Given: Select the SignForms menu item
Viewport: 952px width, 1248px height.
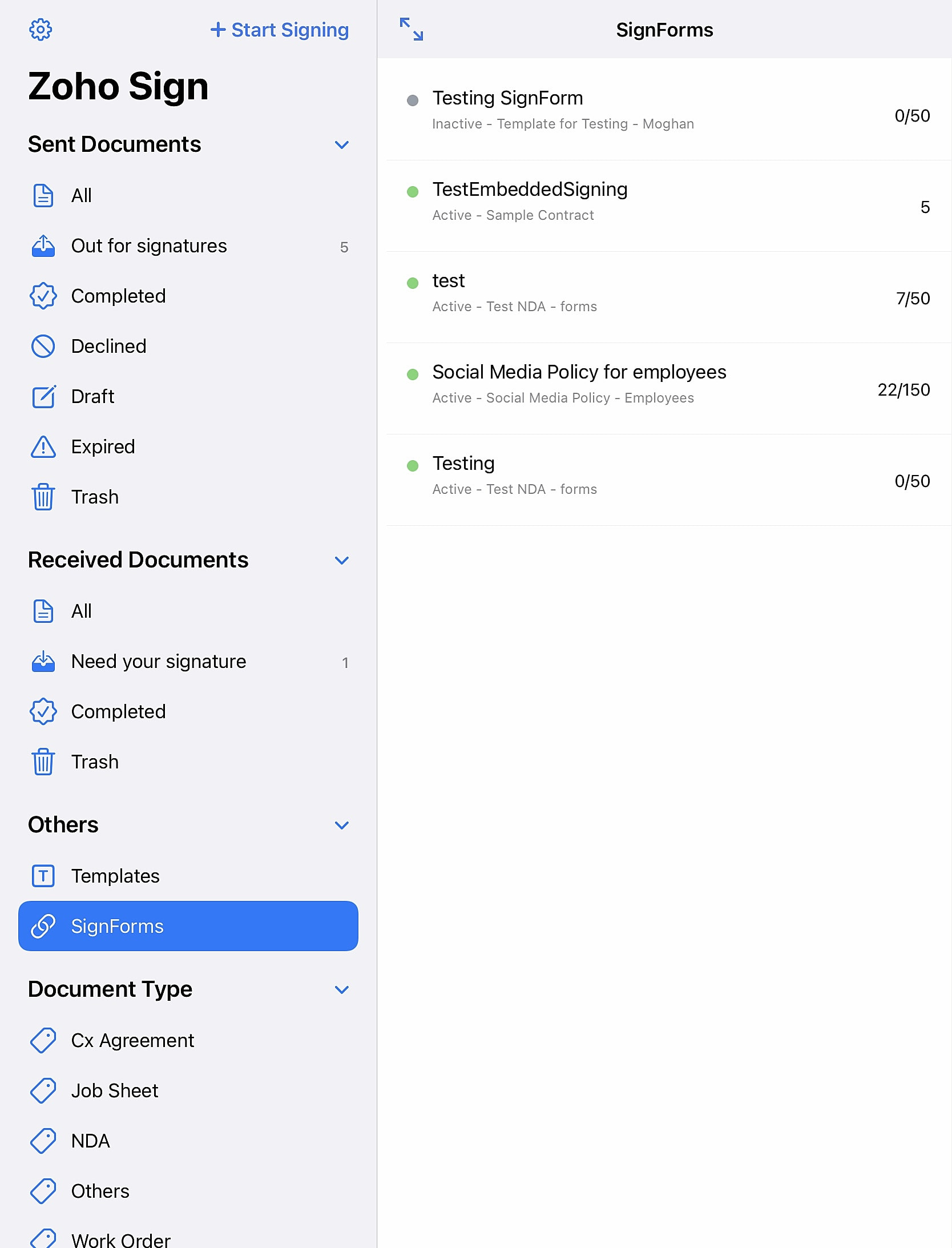Looking at the screenshot, I should (188, 926).
